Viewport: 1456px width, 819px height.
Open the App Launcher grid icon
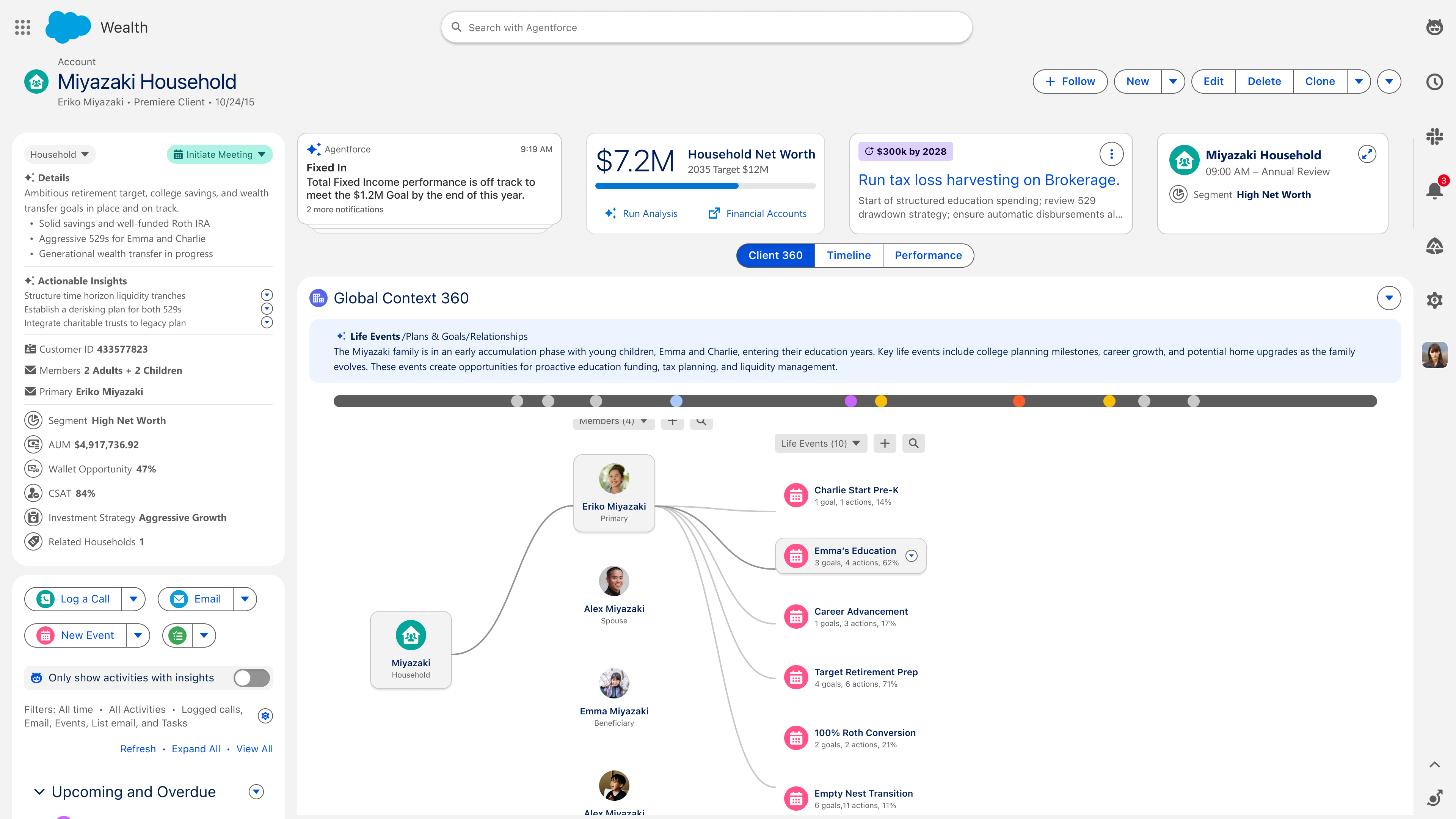(x=23, y=27)
